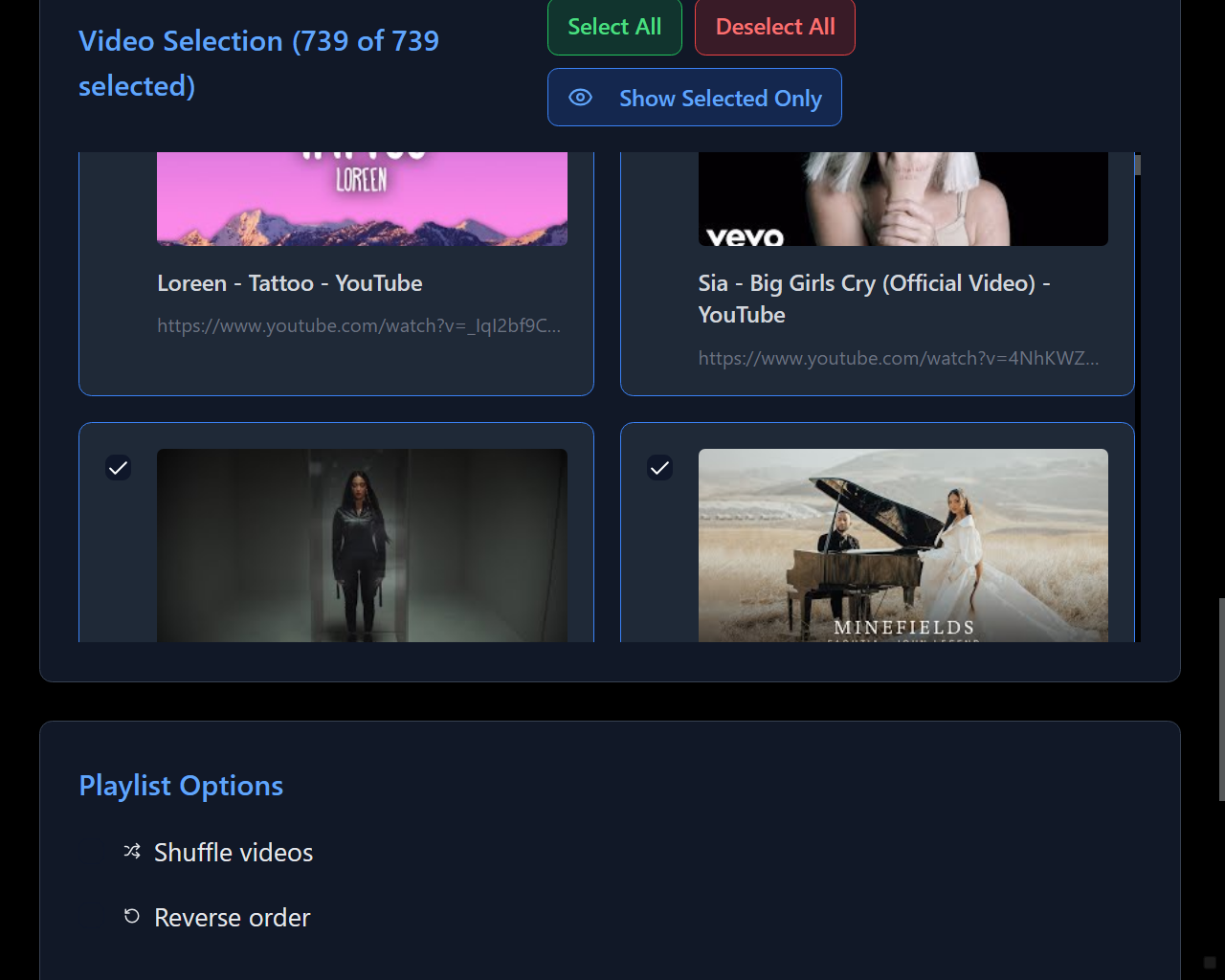Click the eye icon on Show Selected Only
The image size is (1225, 980).
pyautogui.click(x=581, y=98)
